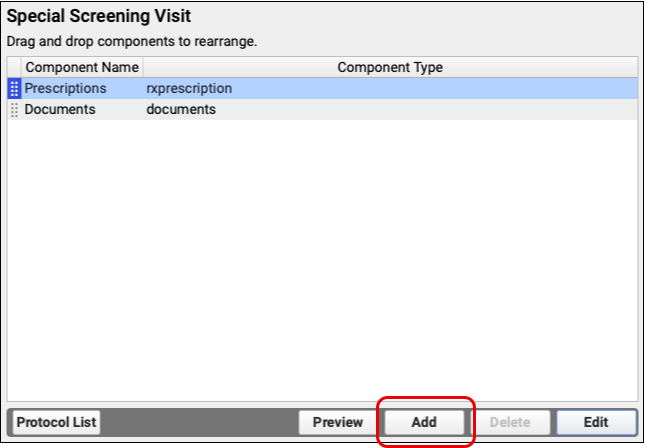The image size is (645, 448).
Task: Click the Prescriptions row drag handle
Action: (x=14, y=89)
